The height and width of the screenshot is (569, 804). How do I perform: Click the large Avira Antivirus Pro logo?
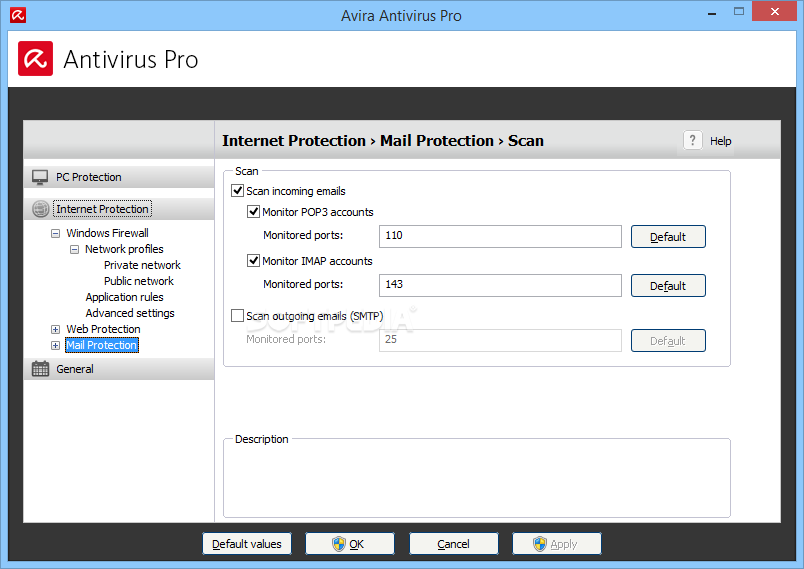coord(35,58)
